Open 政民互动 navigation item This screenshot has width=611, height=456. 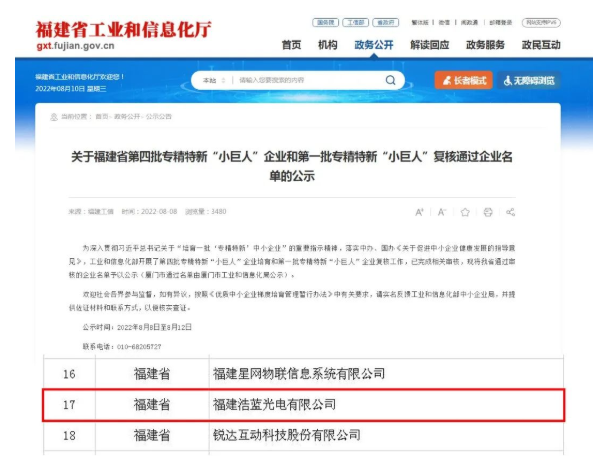coord(541,45)
